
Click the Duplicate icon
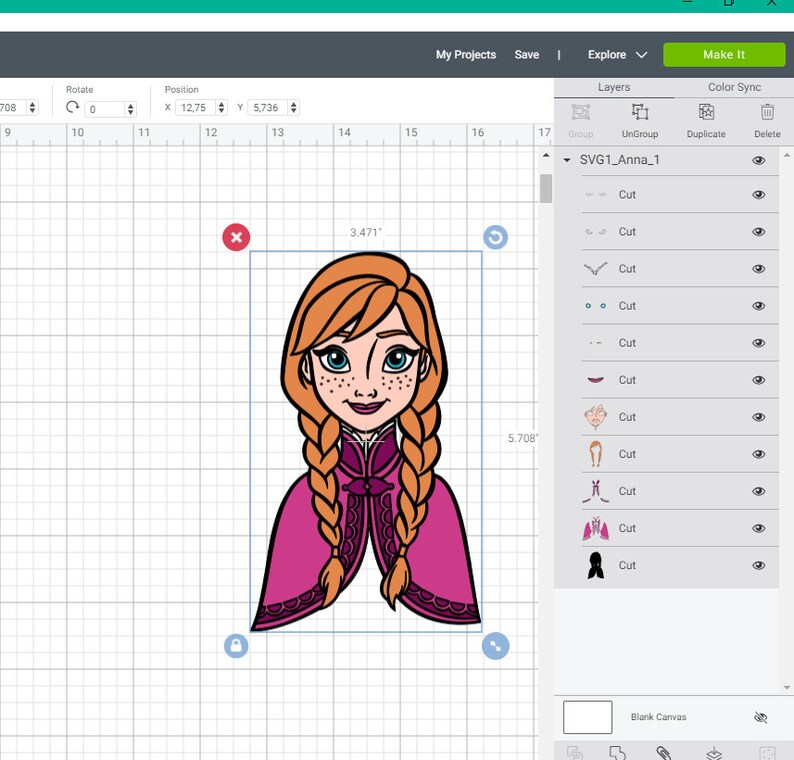click(x=706, y=112)
